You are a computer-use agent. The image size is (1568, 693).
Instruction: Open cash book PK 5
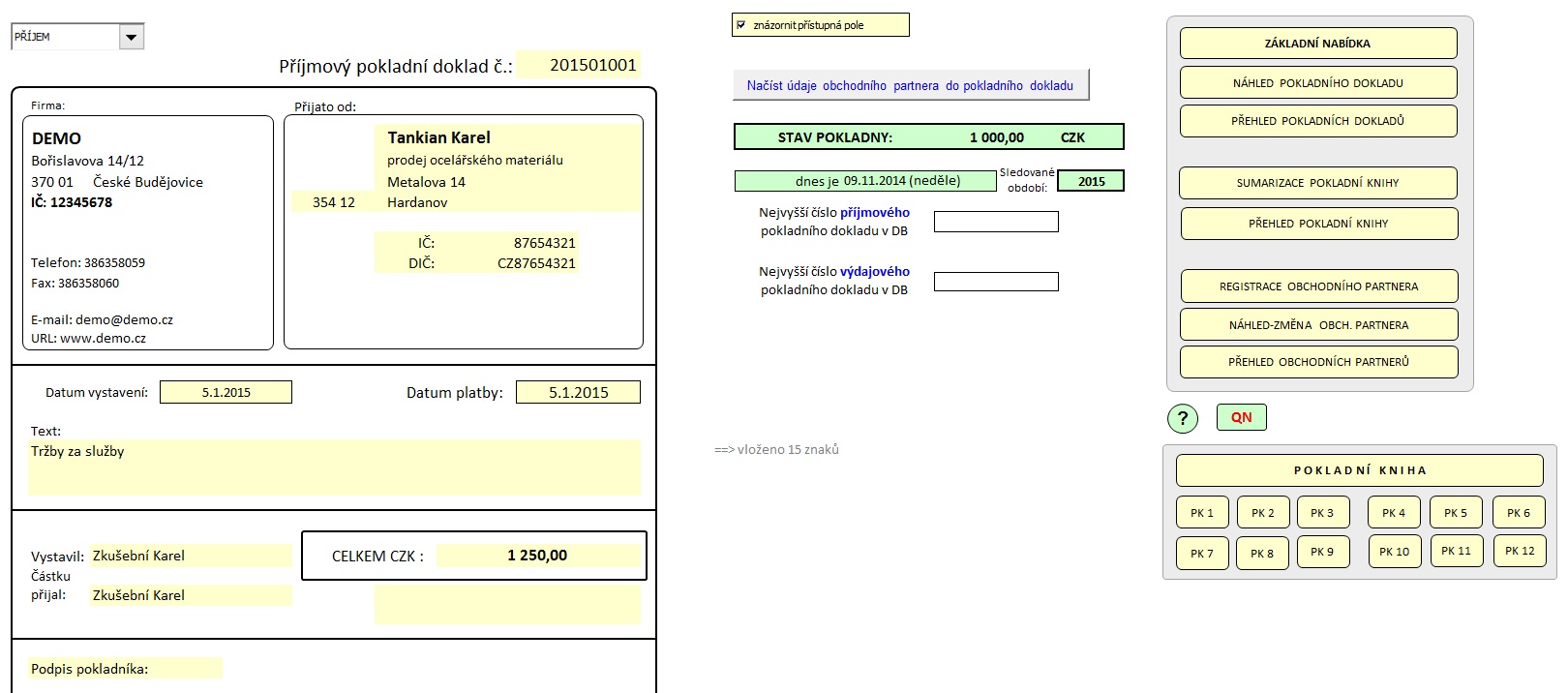click(x=1456, y=513)
